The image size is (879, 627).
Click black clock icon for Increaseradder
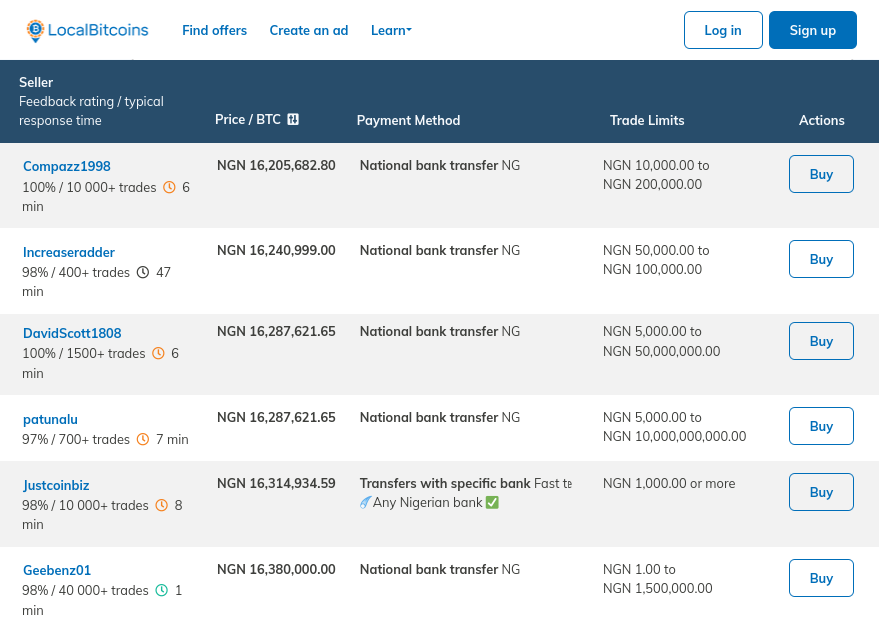click(143, 272)
